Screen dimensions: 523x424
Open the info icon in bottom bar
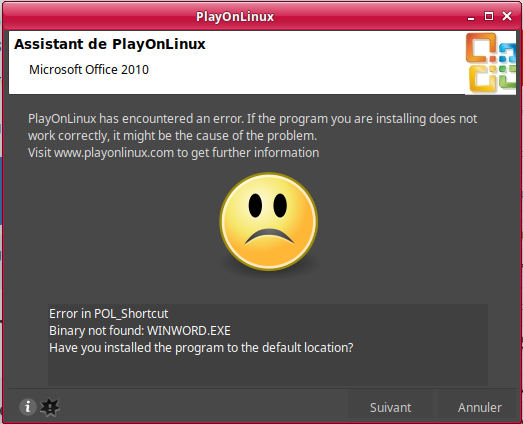pos(27,407)
